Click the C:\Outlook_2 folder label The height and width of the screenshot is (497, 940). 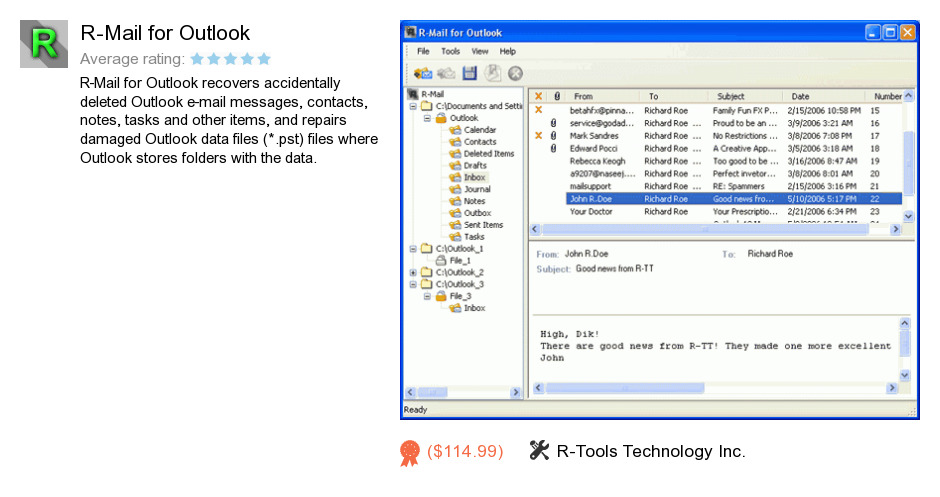[459, 272]
